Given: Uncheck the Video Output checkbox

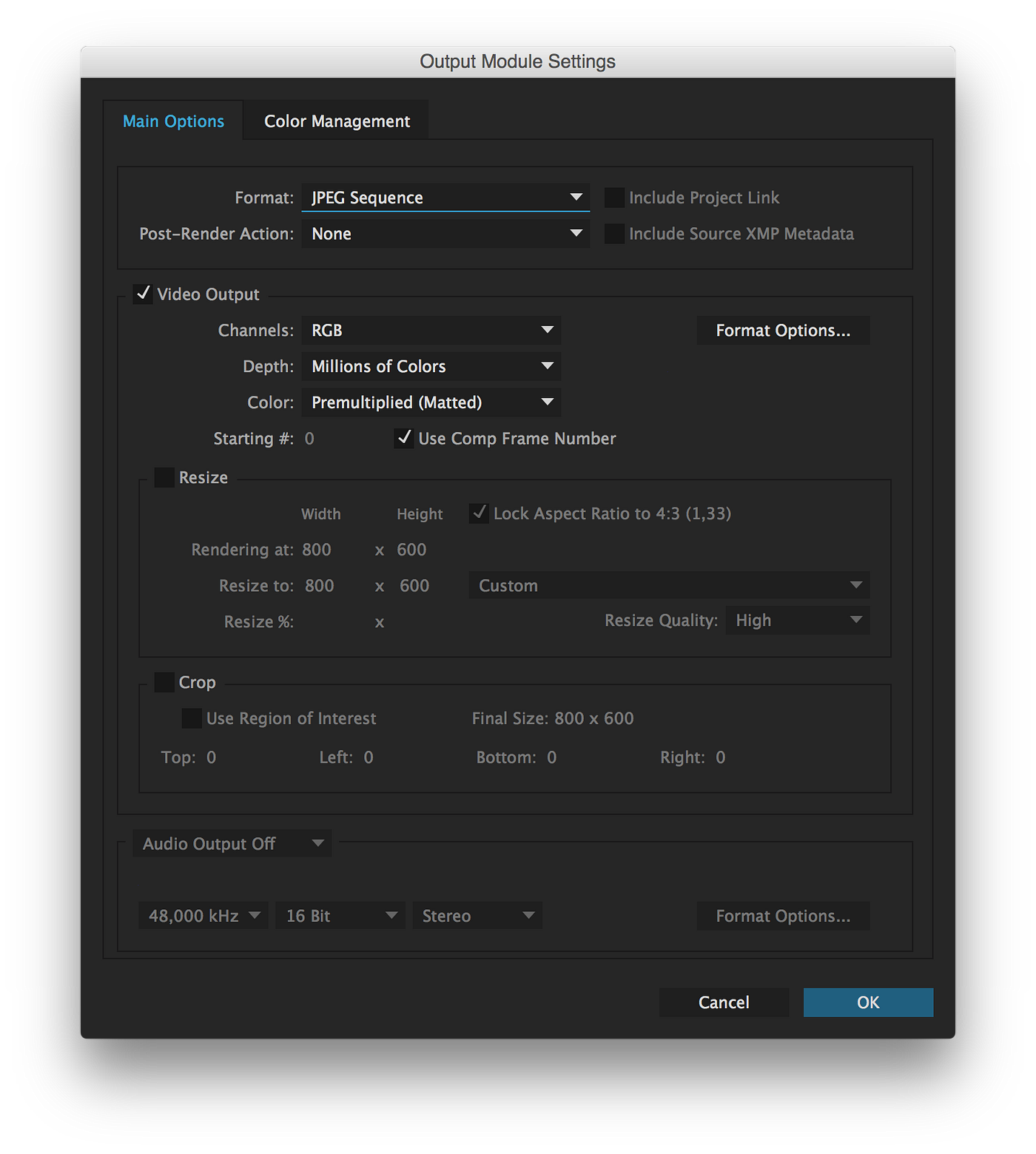Looking at the screenshot, I should (143, 294).
